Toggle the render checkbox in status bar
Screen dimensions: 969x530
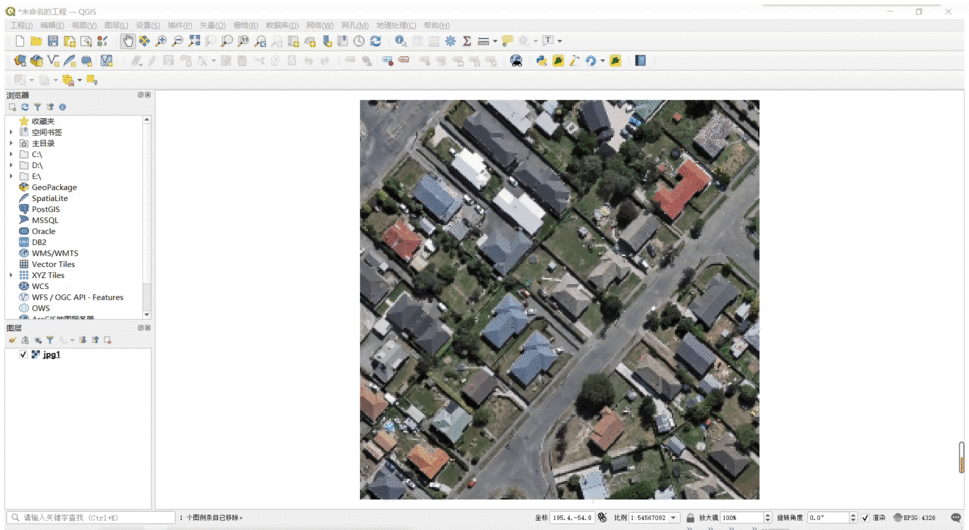tap(865, 518)
